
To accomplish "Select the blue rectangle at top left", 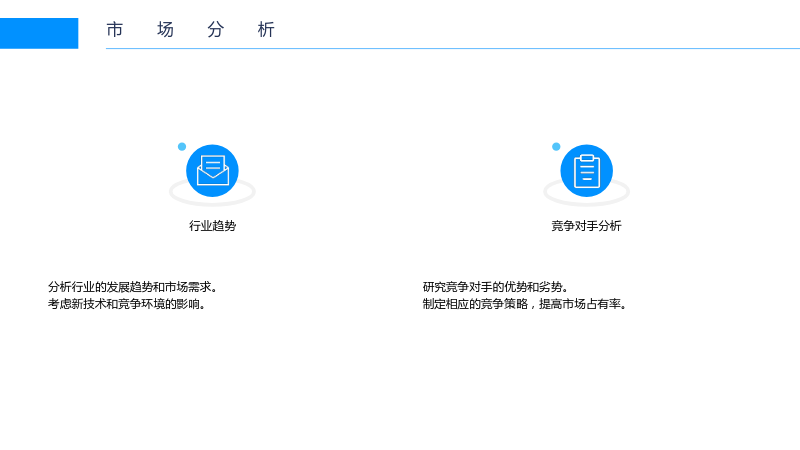I will pyautogui.click(x=39, y=33).
